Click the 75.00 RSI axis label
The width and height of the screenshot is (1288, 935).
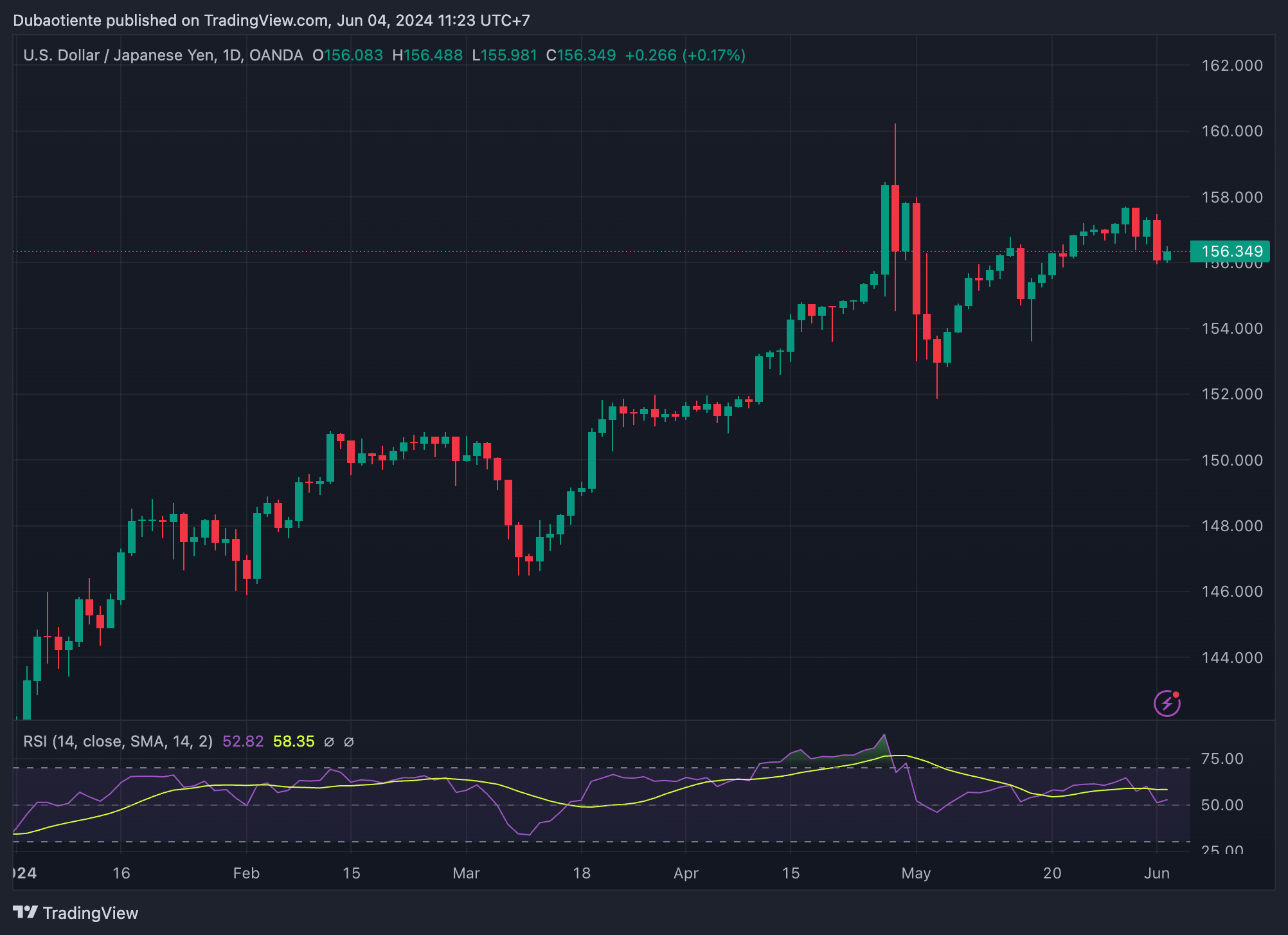pos(1222,759)
